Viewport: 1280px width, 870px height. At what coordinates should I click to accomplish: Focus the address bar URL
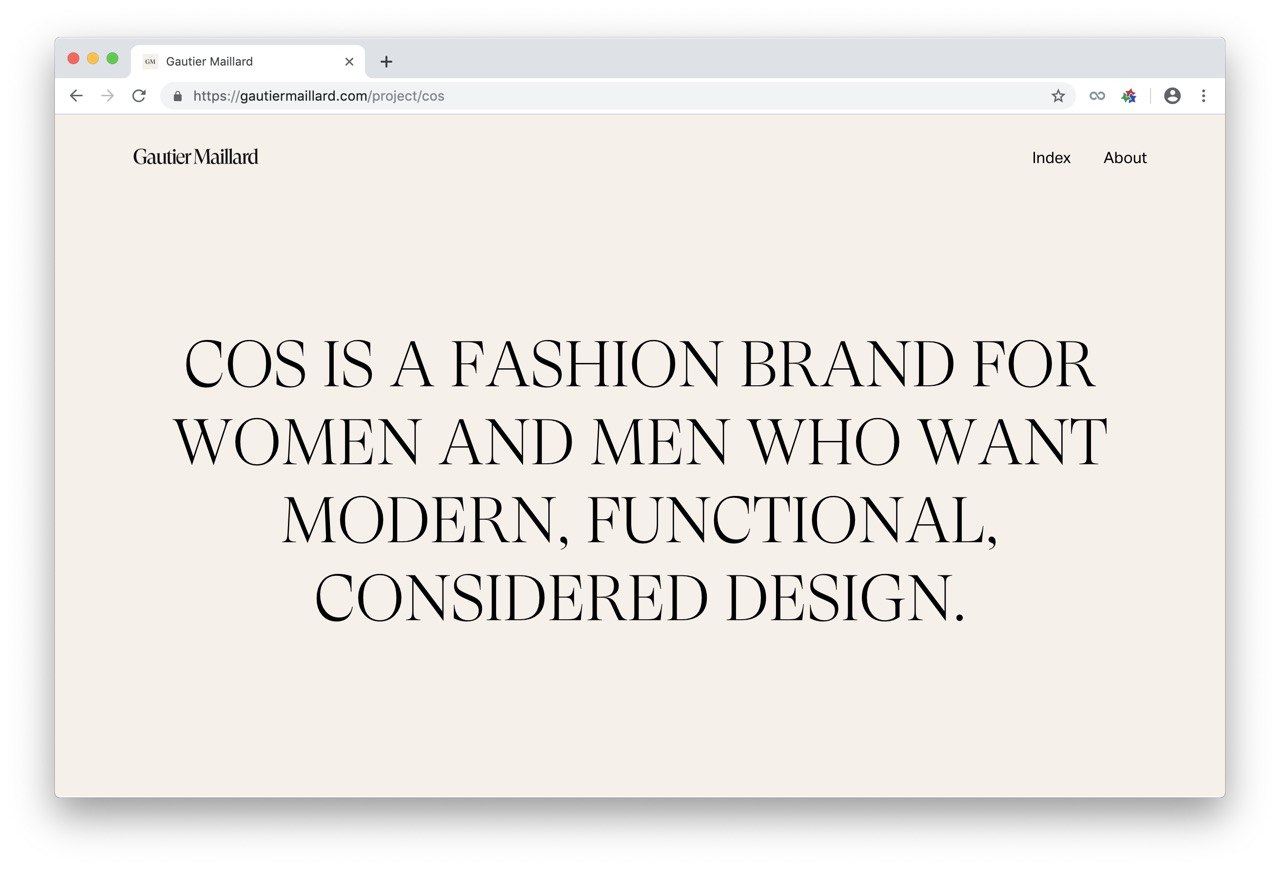617,96
